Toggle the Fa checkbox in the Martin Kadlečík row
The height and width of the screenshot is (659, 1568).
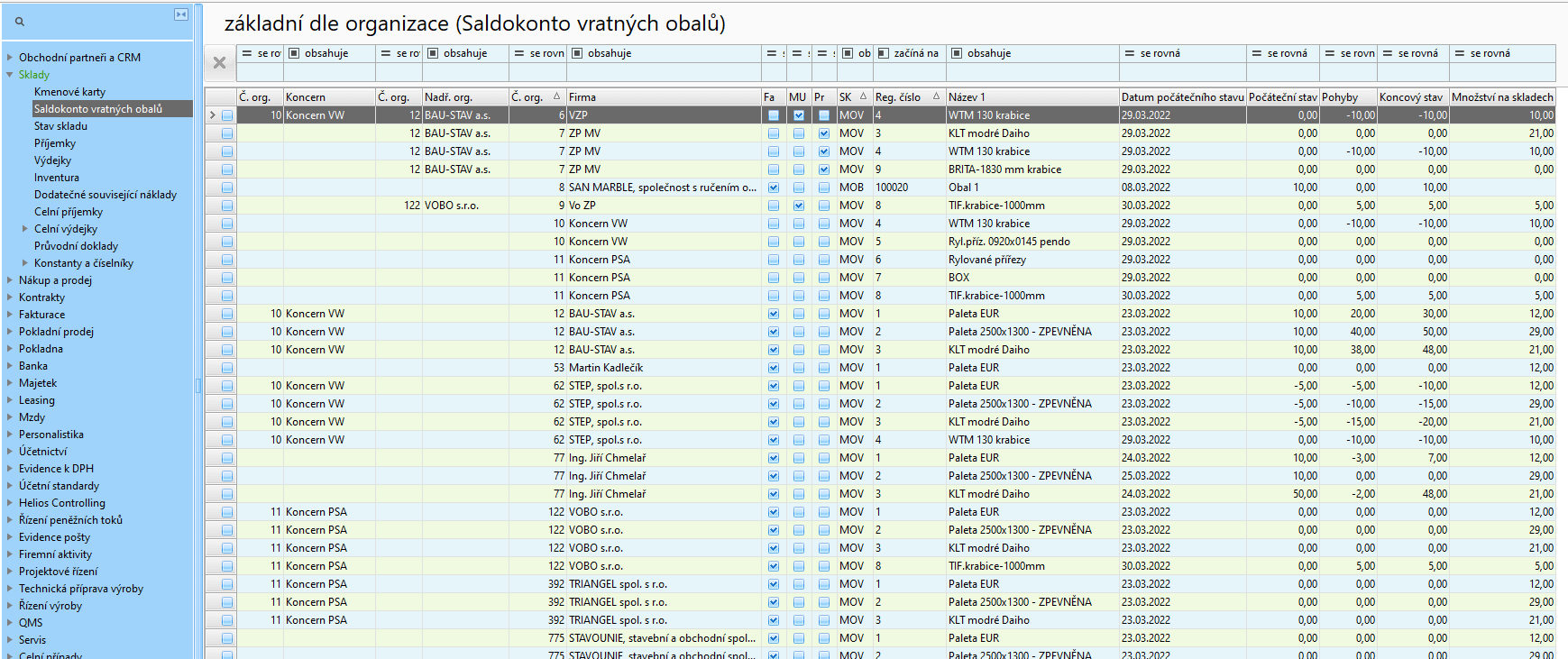774,368
